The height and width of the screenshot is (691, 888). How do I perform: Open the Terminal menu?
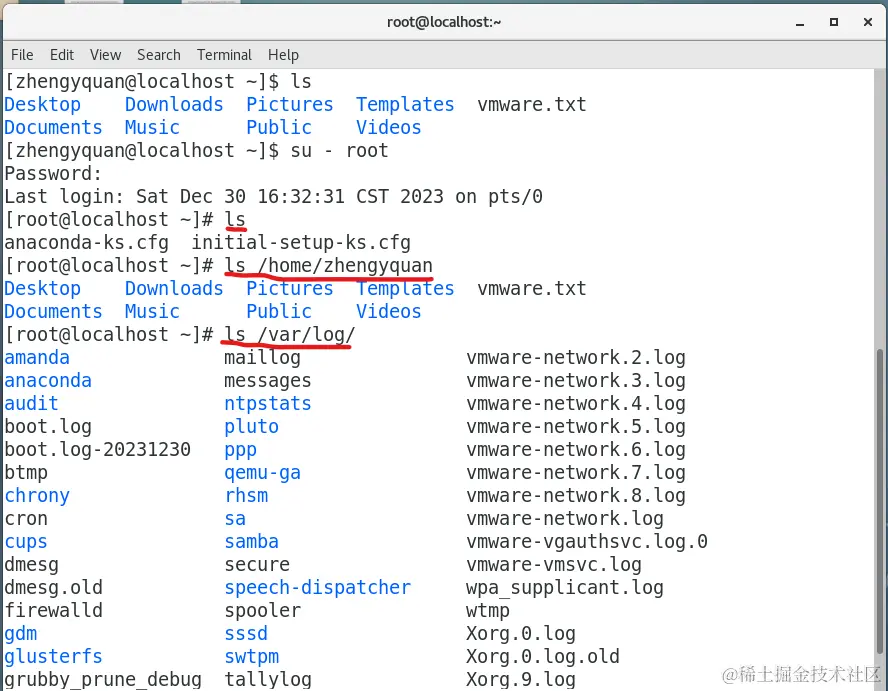pos(224,55)
